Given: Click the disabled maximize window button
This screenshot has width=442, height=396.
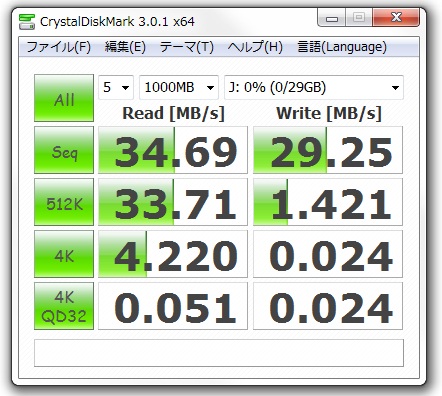Looking at the screenshot, I should point(359,18).
